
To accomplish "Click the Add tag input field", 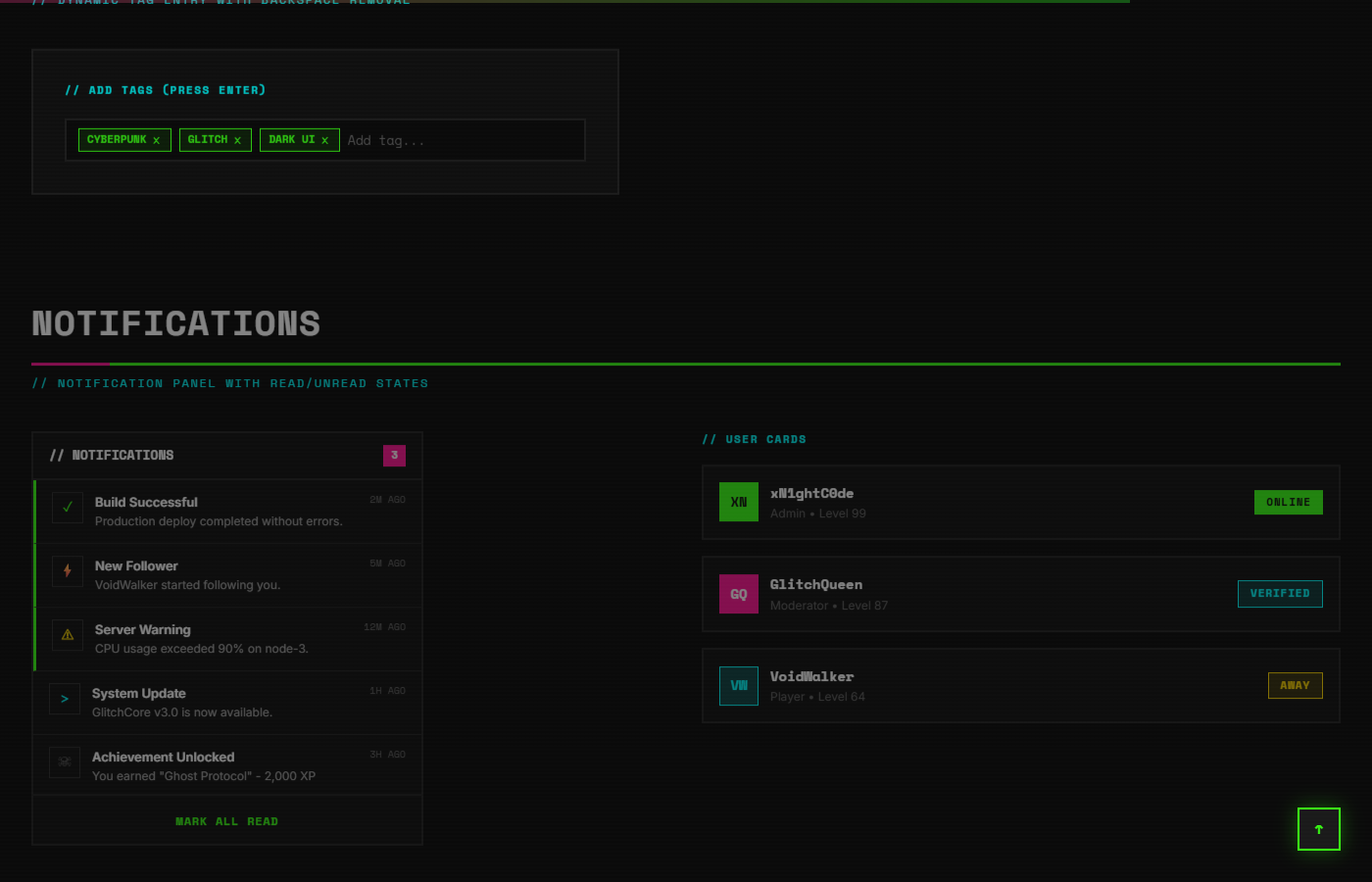I will tap(461, 140).
